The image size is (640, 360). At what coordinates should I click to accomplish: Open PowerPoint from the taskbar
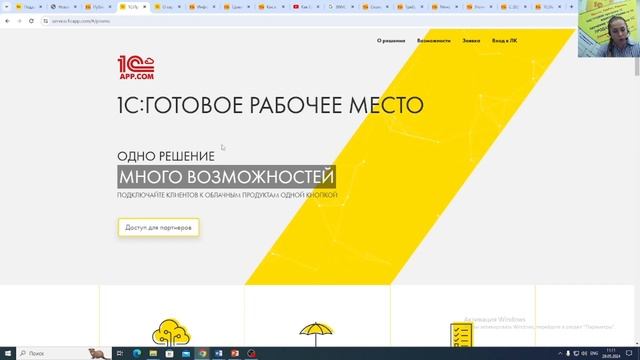(235, 353)
